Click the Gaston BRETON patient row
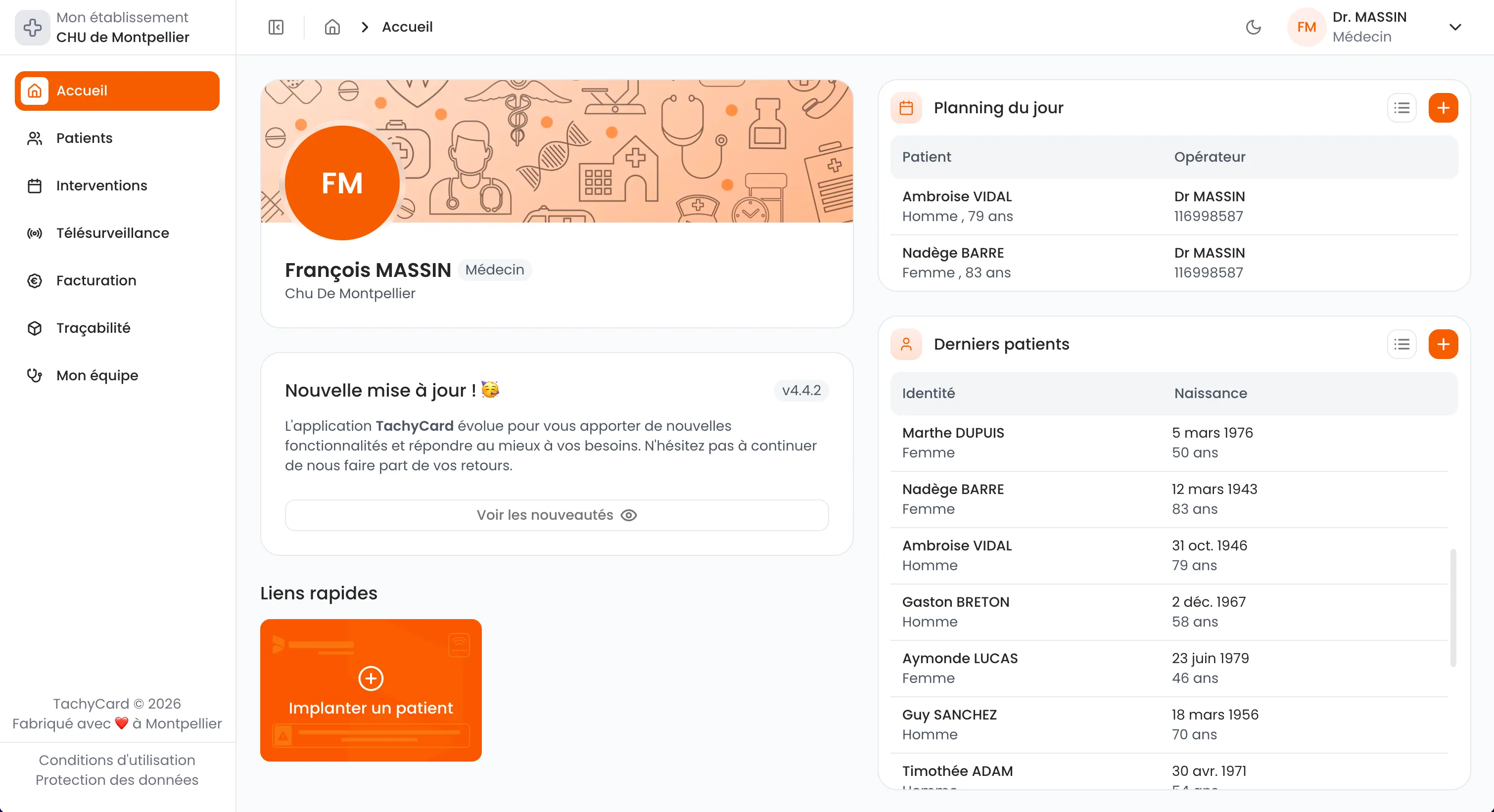Screen dimensions: 1494x812 pyautogui.click(x=1168, y=611)
